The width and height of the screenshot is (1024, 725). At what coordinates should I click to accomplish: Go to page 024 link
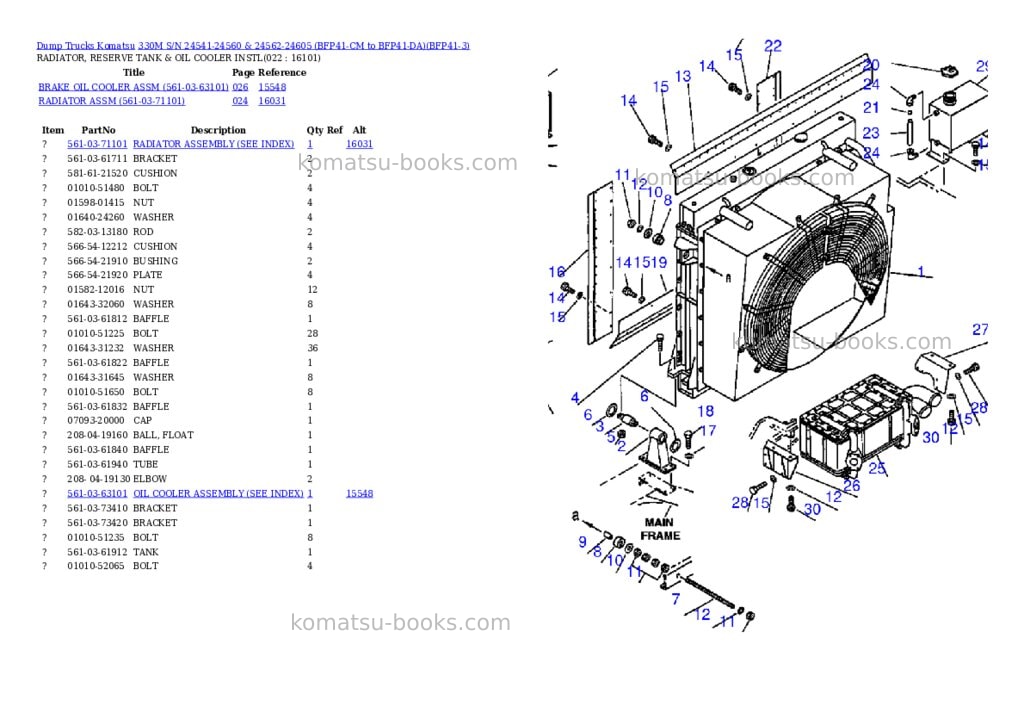coord(240,101)
